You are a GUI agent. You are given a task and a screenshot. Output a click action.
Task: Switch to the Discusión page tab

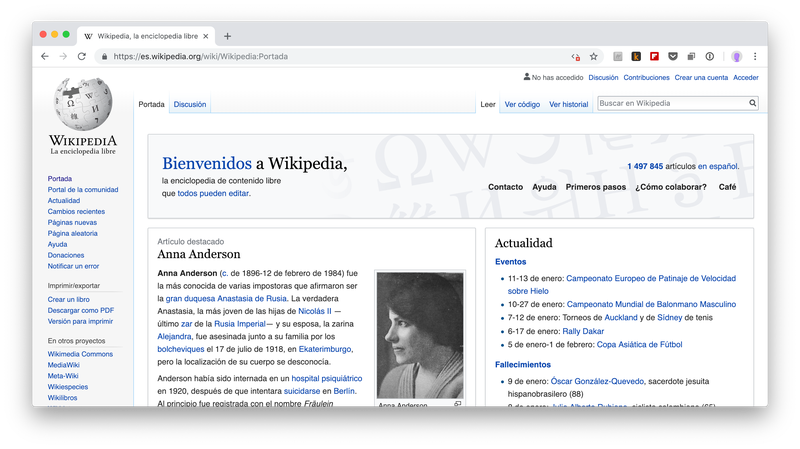pos(190,104)
